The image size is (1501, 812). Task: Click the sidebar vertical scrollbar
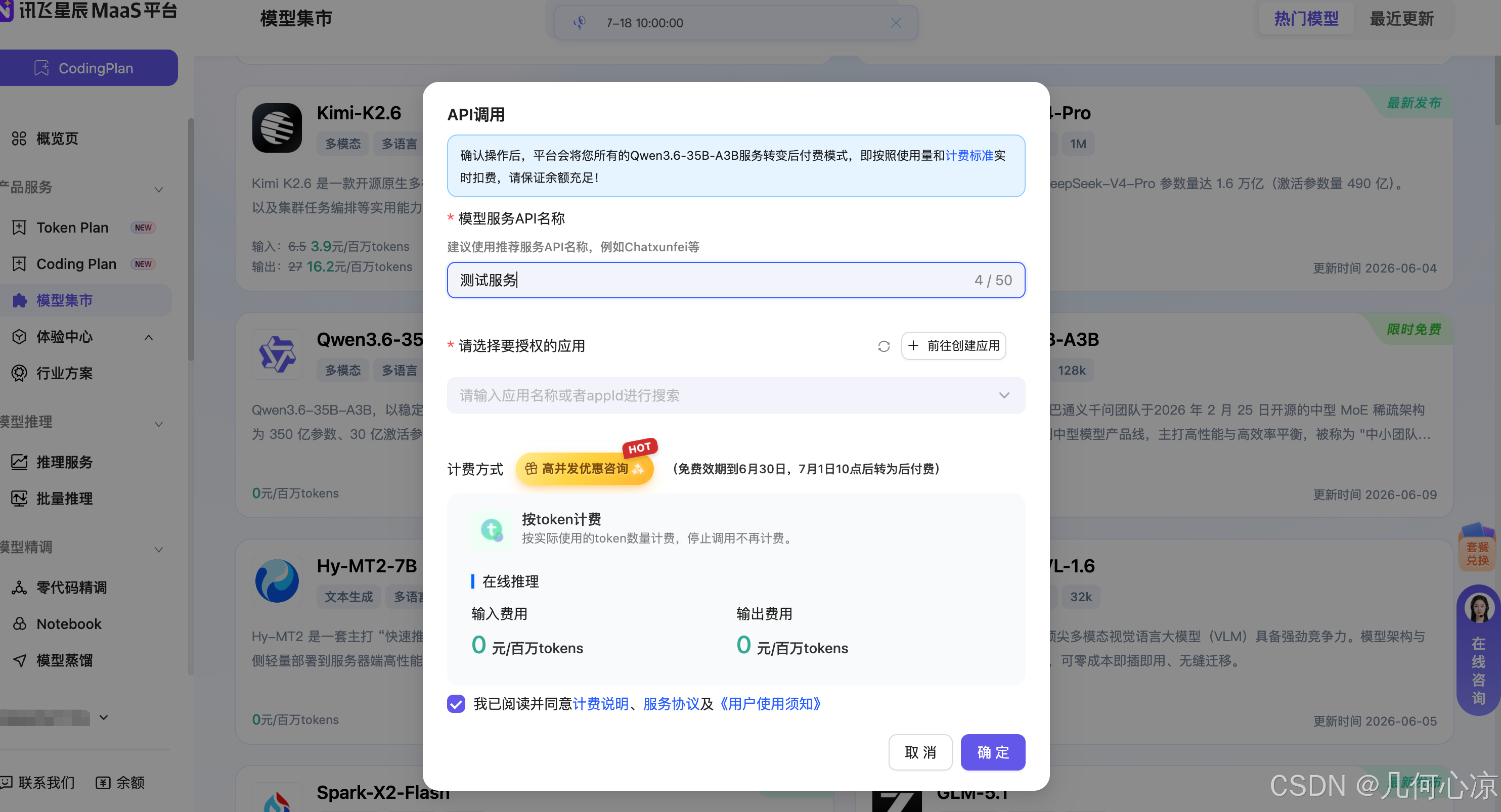pos(191,239)
